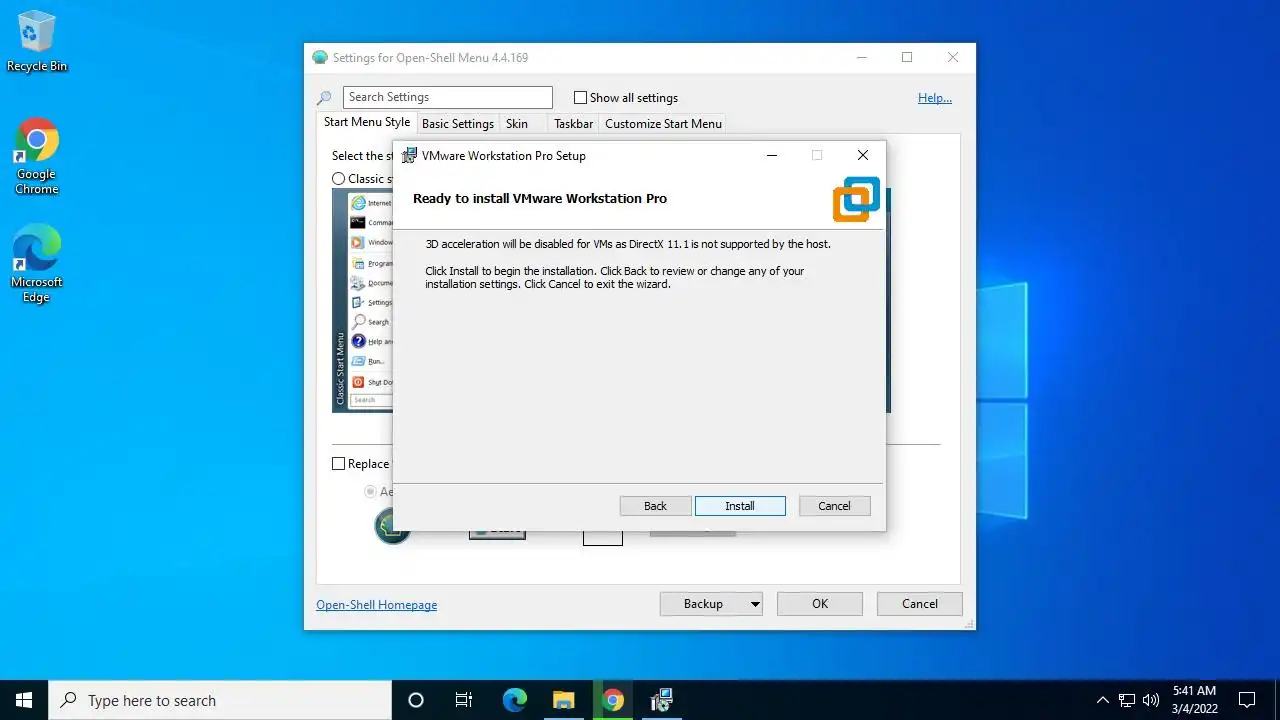Click the Settings icon in Classic menu preview
1280x720 pixels.
358,302
